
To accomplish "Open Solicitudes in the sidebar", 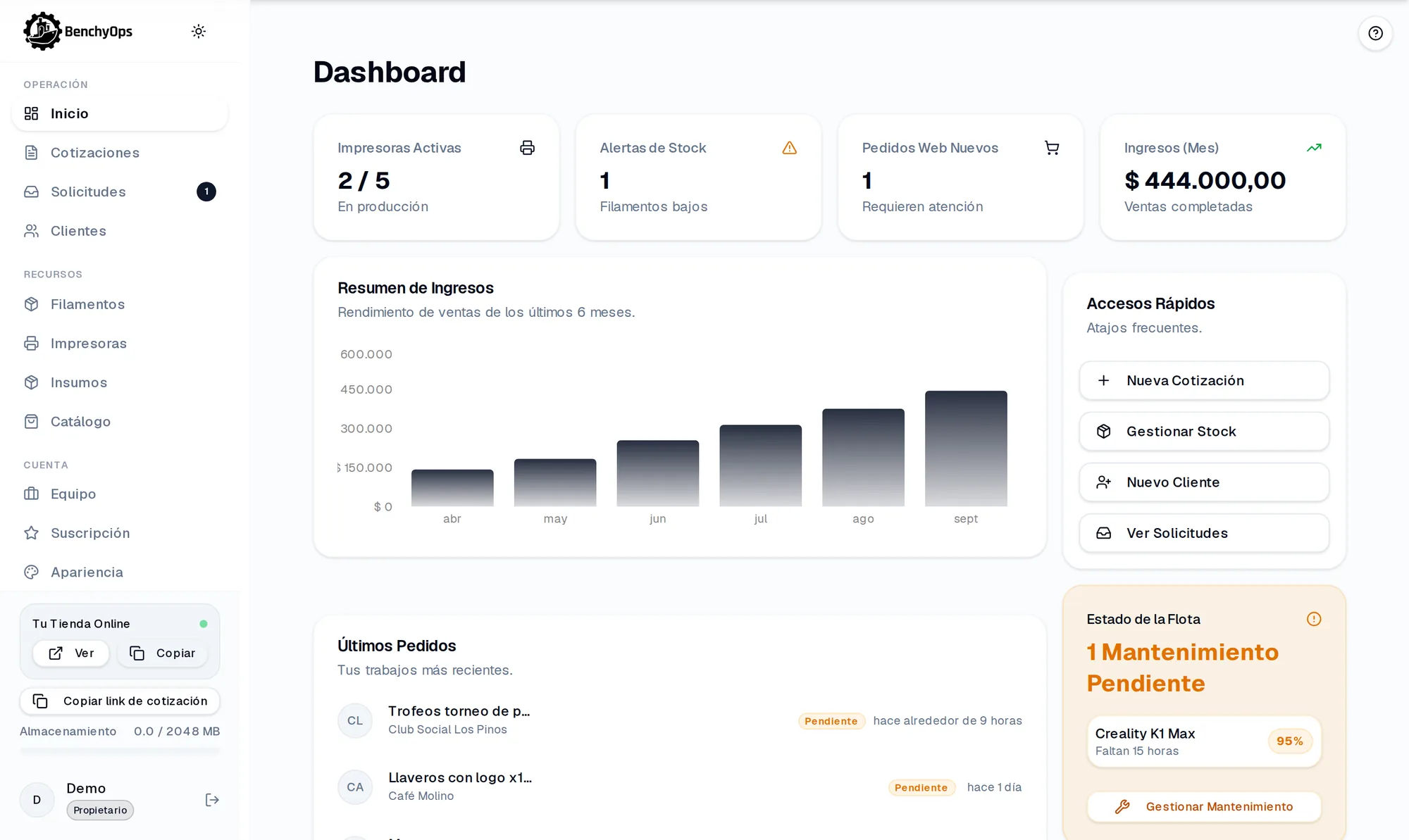I will pos(120,192).
